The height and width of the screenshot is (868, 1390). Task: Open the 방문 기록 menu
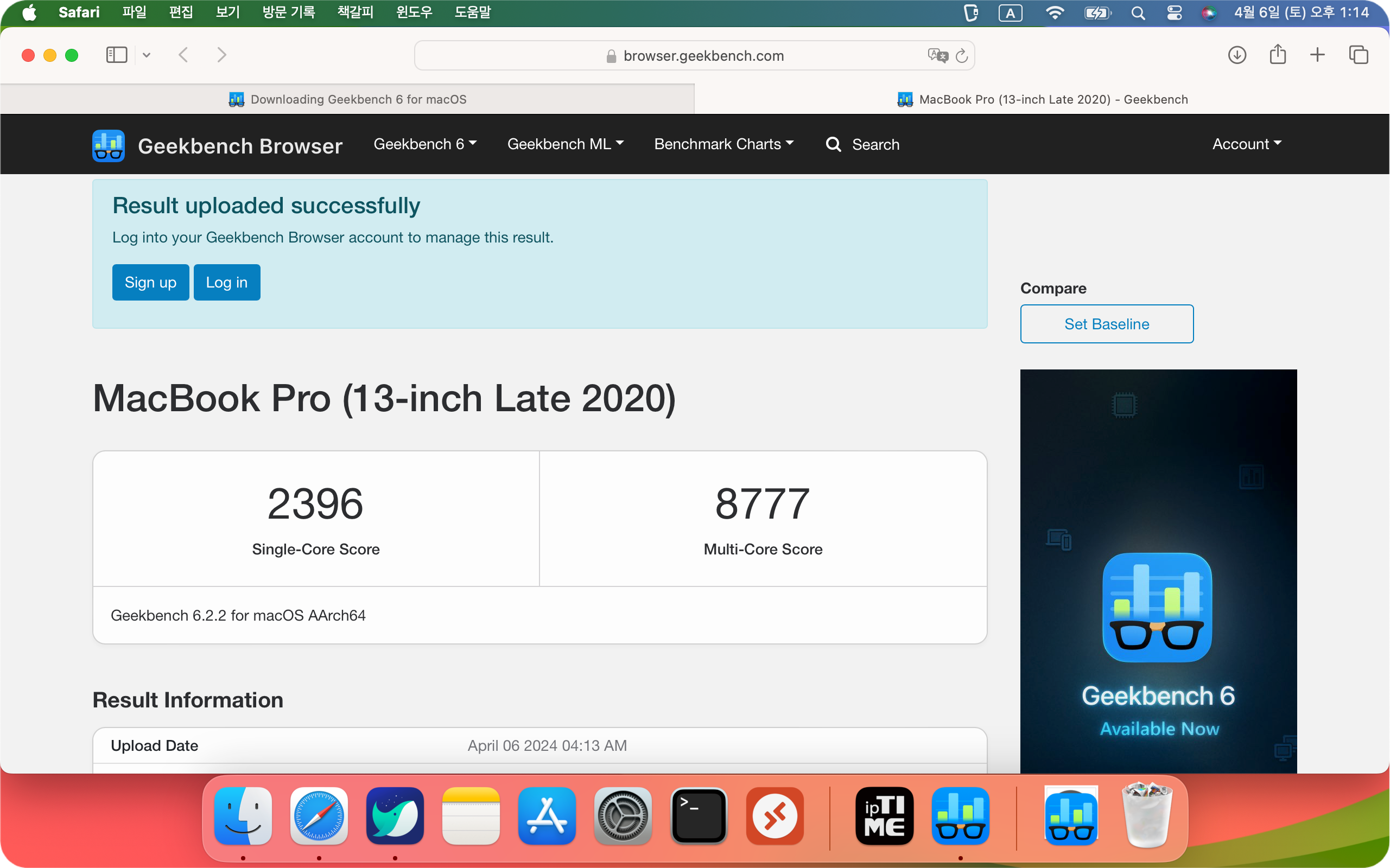(288, 12)
